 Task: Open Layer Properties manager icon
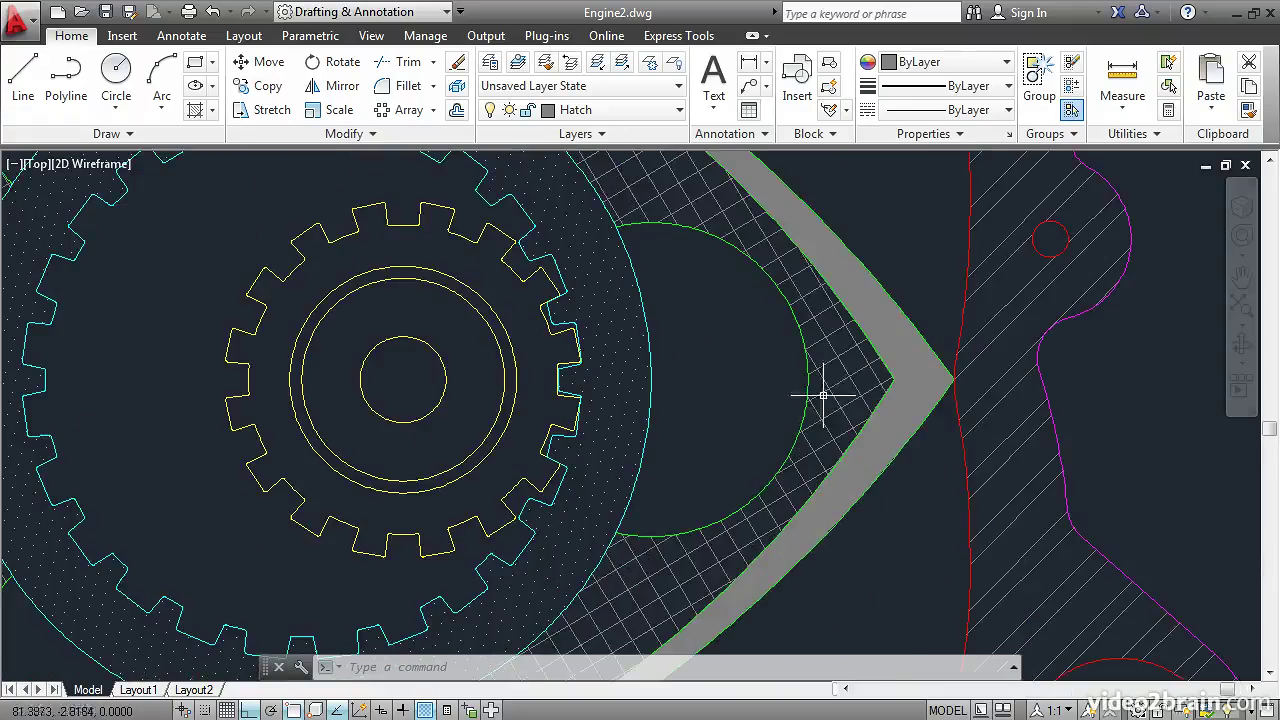coord(490,62)
